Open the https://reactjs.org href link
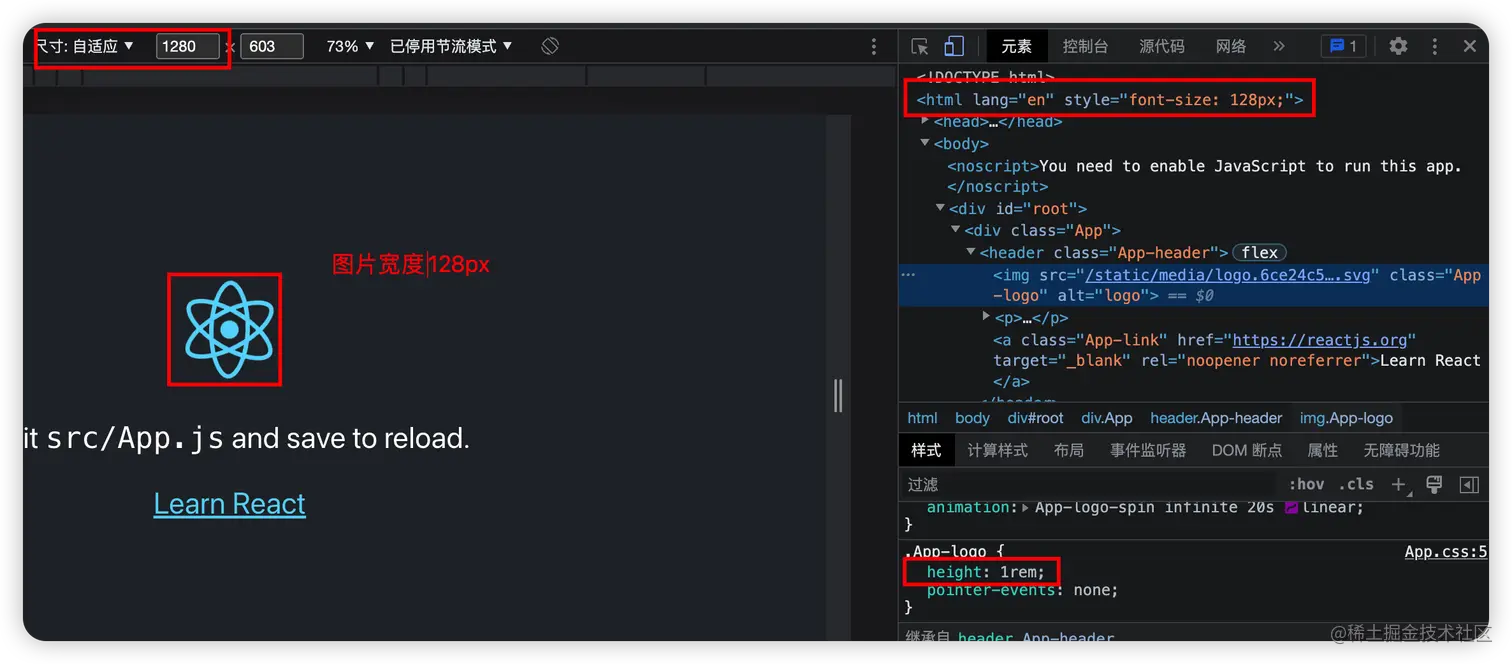The height and width of the screenshot is (664, 1512). pos(1320,340)
